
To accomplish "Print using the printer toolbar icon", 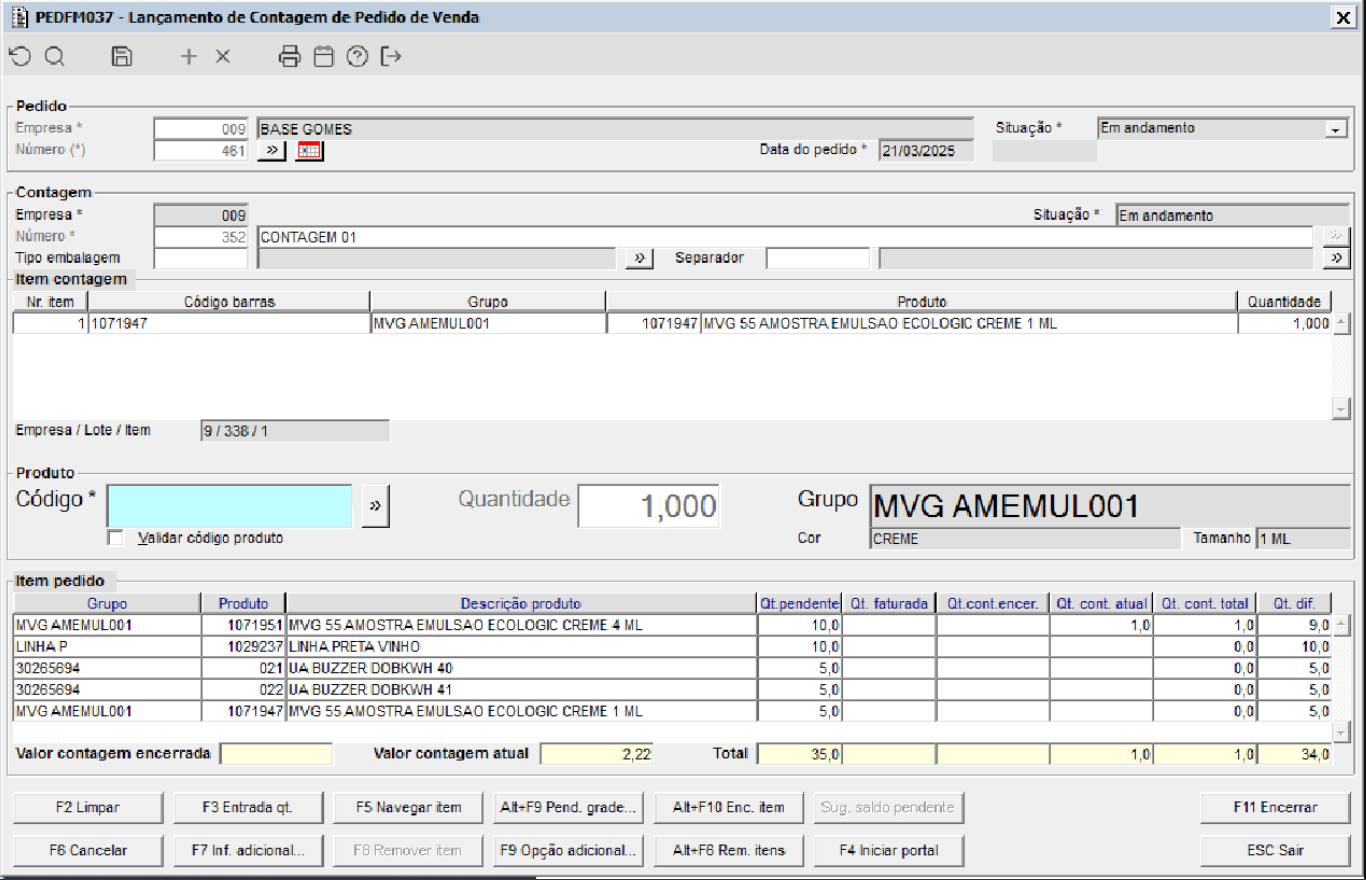I will point(290,57).
